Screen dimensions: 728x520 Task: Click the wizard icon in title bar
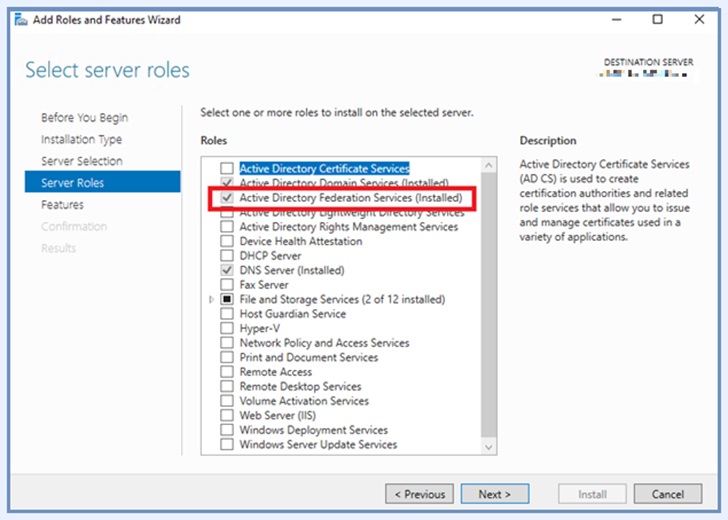pos(21,20)
